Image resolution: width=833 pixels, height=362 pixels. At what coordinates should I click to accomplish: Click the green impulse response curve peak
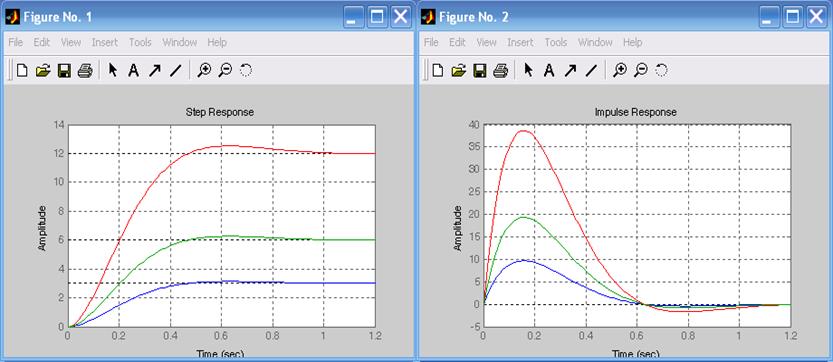523,217
